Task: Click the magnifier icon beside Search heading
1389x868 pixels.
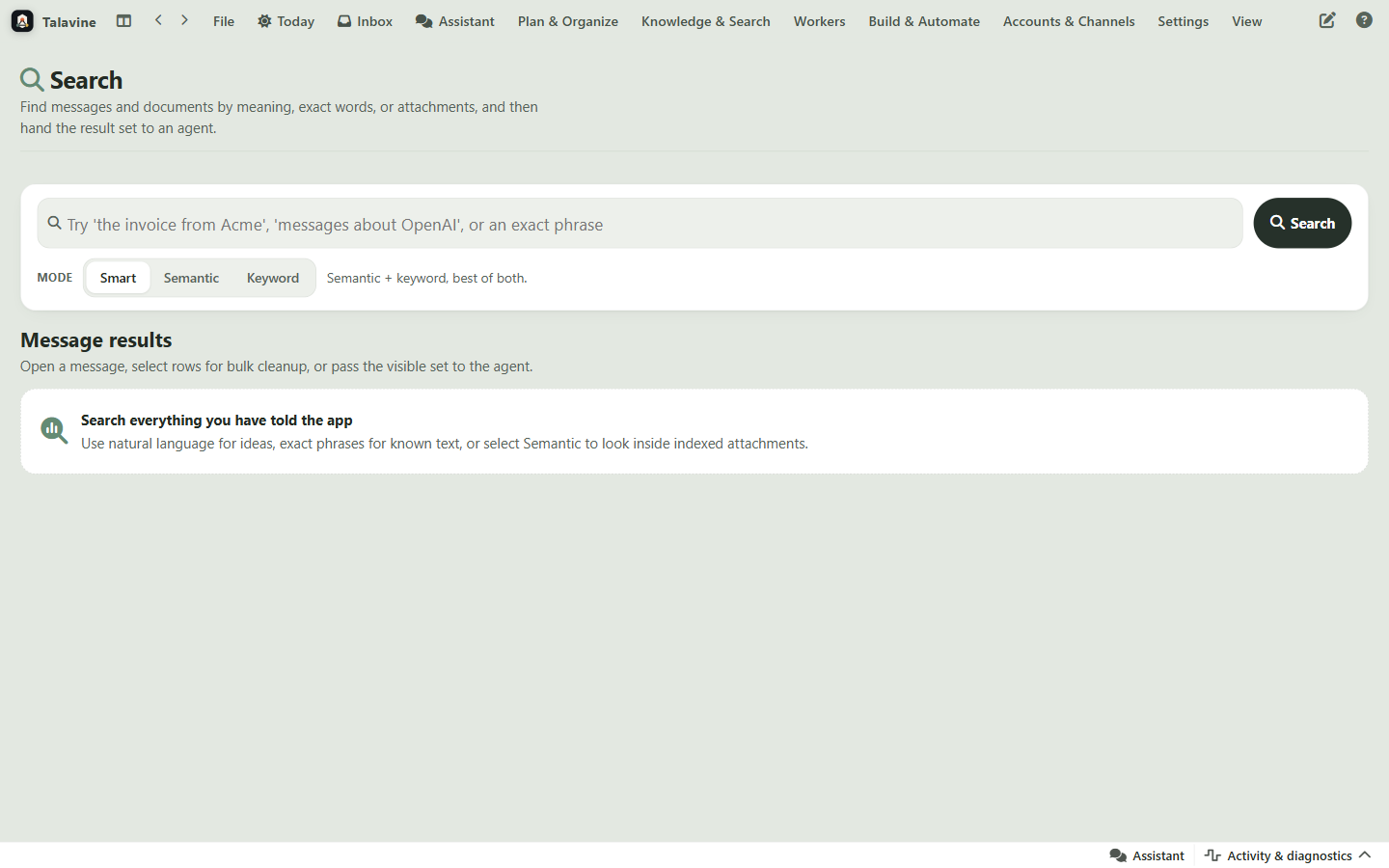Action: [x=32, y=79]
